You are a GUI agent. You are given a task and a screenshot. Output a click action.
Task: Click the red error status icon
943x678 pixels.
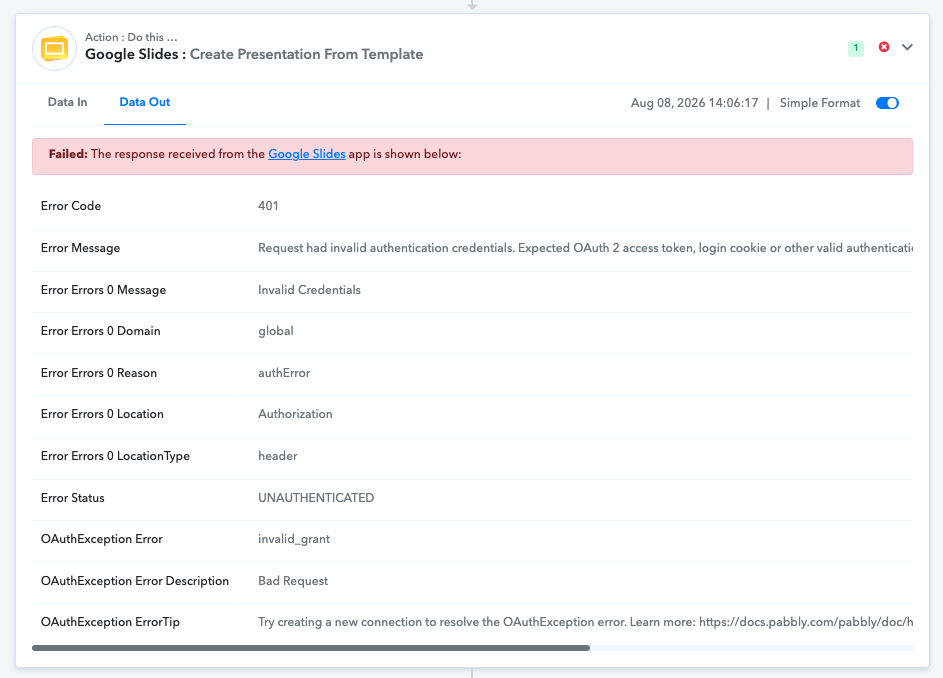883,47
